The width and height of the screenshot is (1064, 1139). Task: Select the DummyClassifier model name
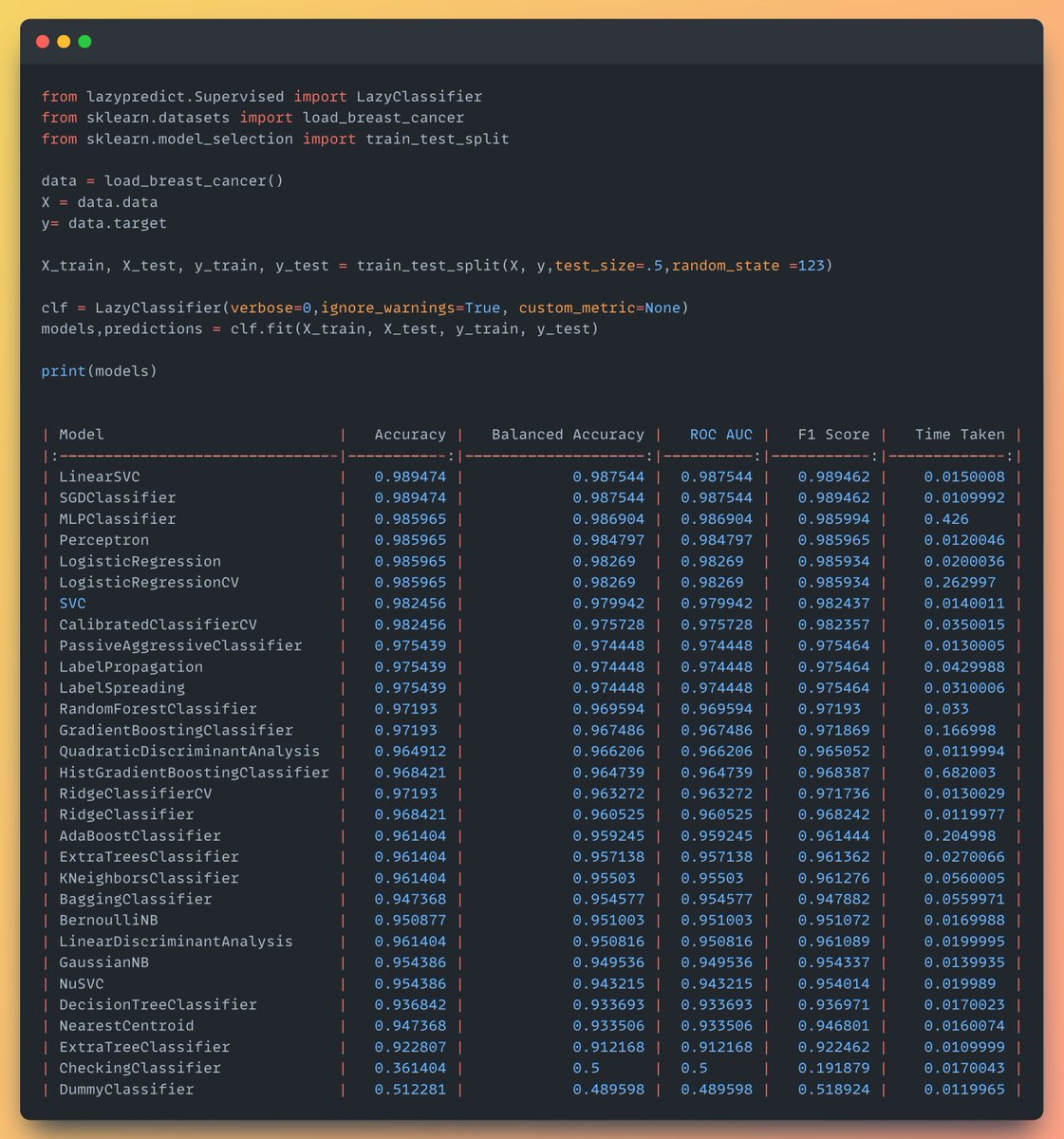pyautogui.click(x=126, y=1090)
